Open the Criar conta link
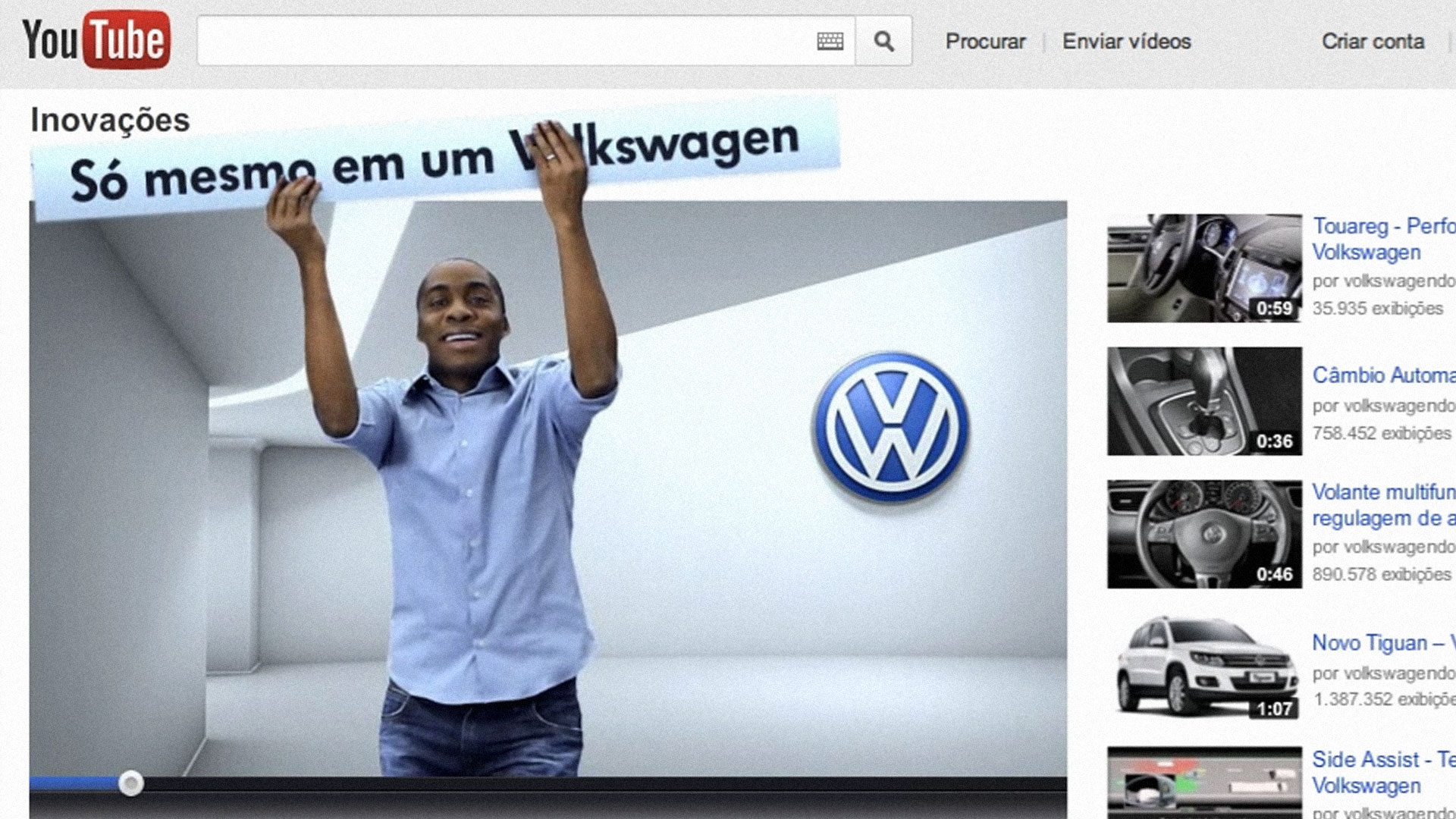The image size is (1456, 819). coord(1373,42)
